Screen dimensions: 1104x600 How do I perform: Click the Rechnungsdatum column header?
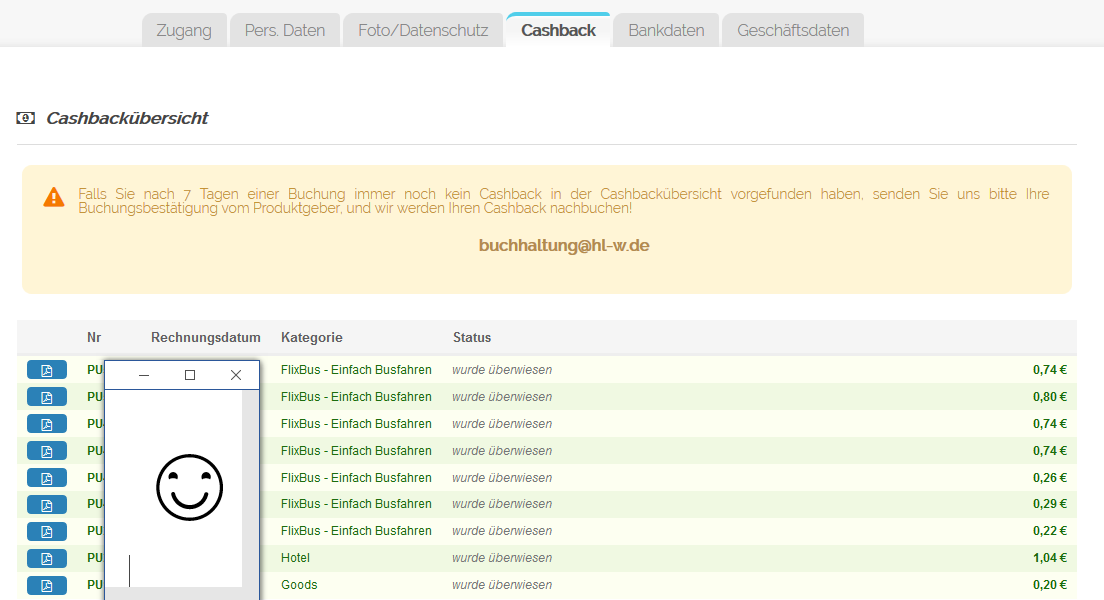[206, 337]
